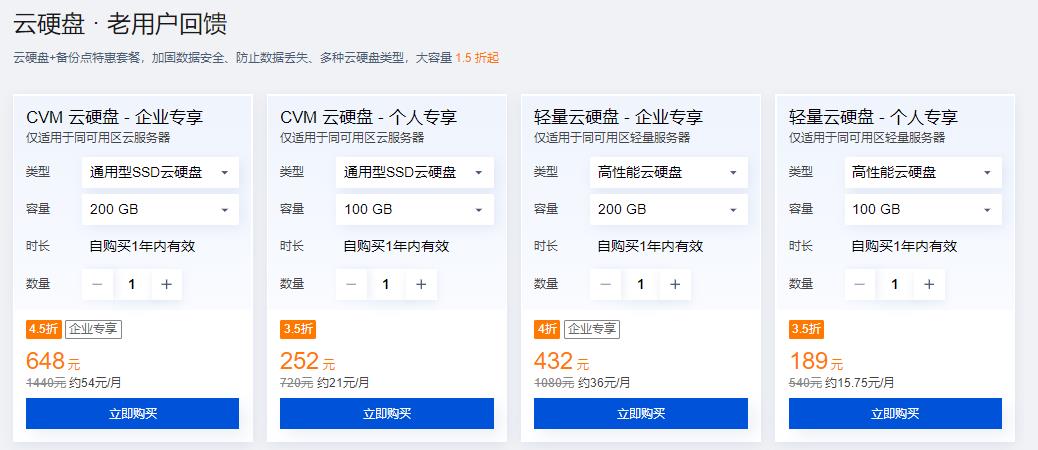The height and width of the screenshot is (450, 1038).
Task: Click the struck-through 1080元 original price
Action: tap(554, 382)
